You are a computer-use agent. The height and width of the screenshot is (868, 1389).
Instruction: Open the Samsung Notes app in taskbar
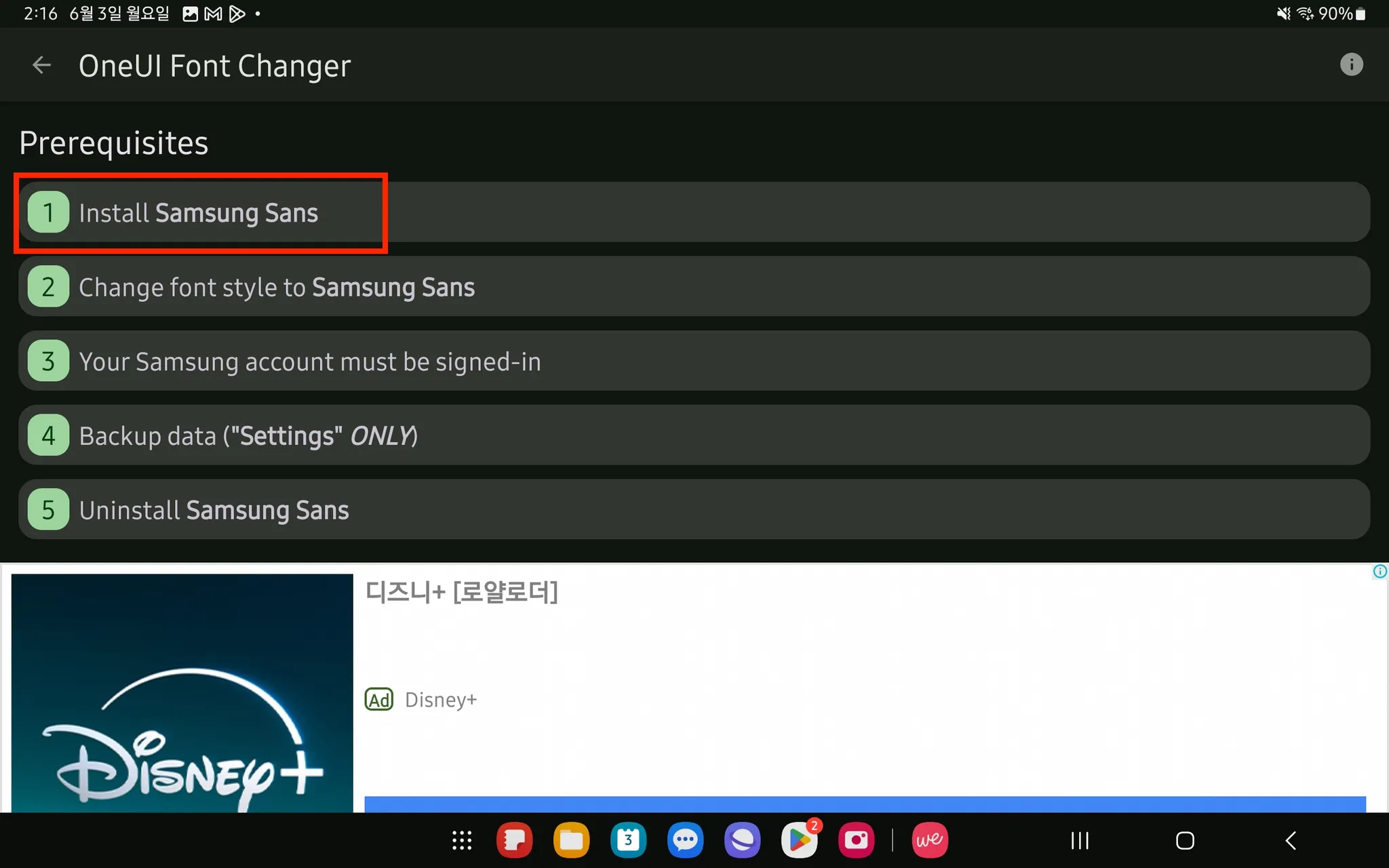514,841
